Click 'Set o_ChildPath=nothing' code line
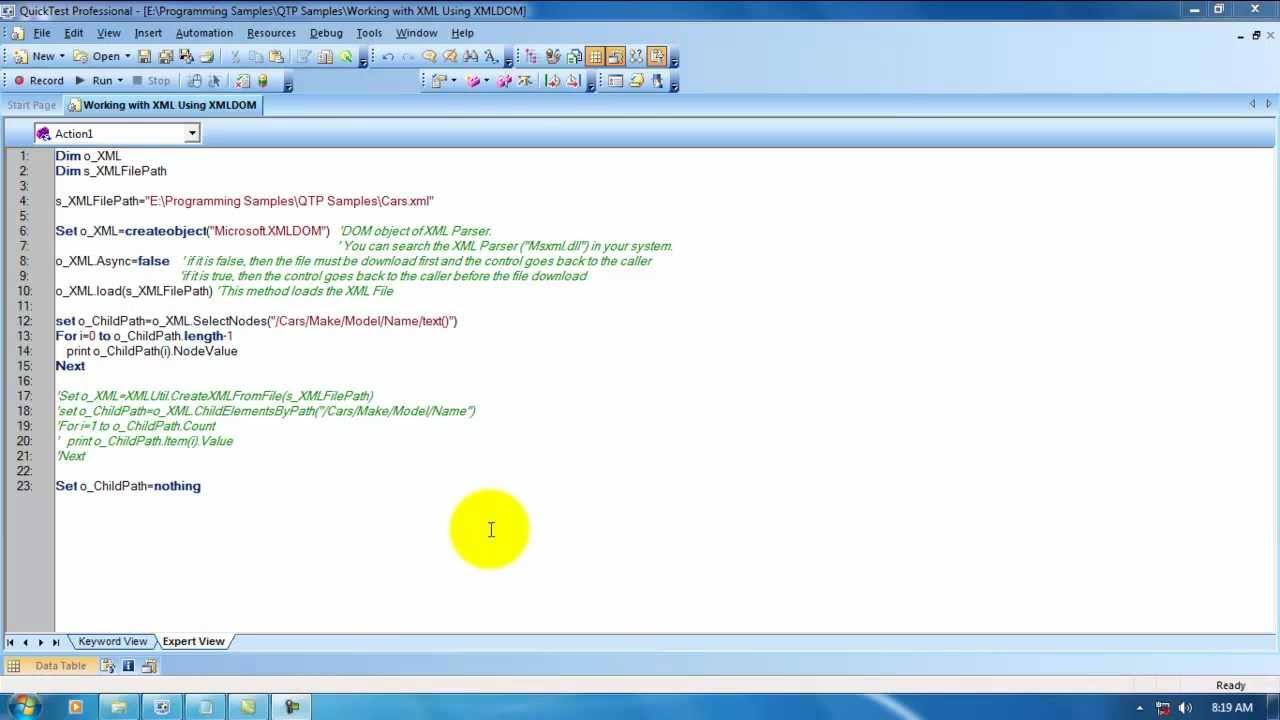The image size is (1280, 720). 128,486
